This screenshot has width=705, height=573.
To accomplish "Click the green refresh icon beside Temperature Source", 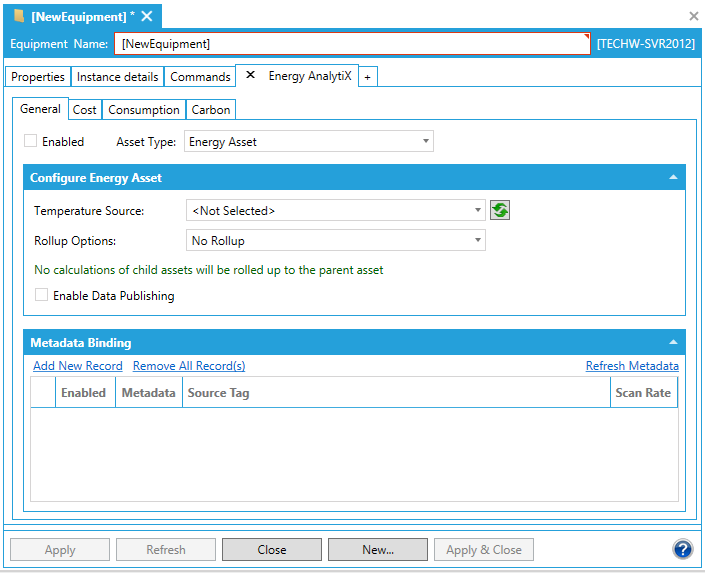I will [500, 211].
